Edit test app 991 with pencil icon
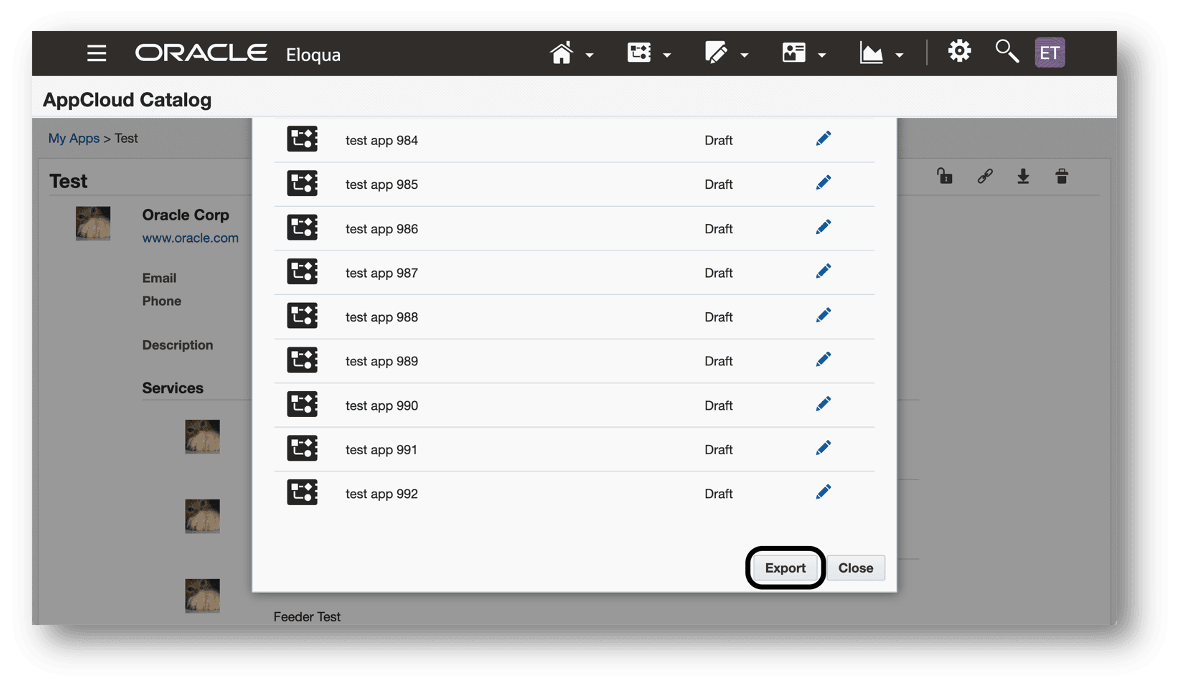Viewport: 1180px width, 688px height. [x=823, y=449]
